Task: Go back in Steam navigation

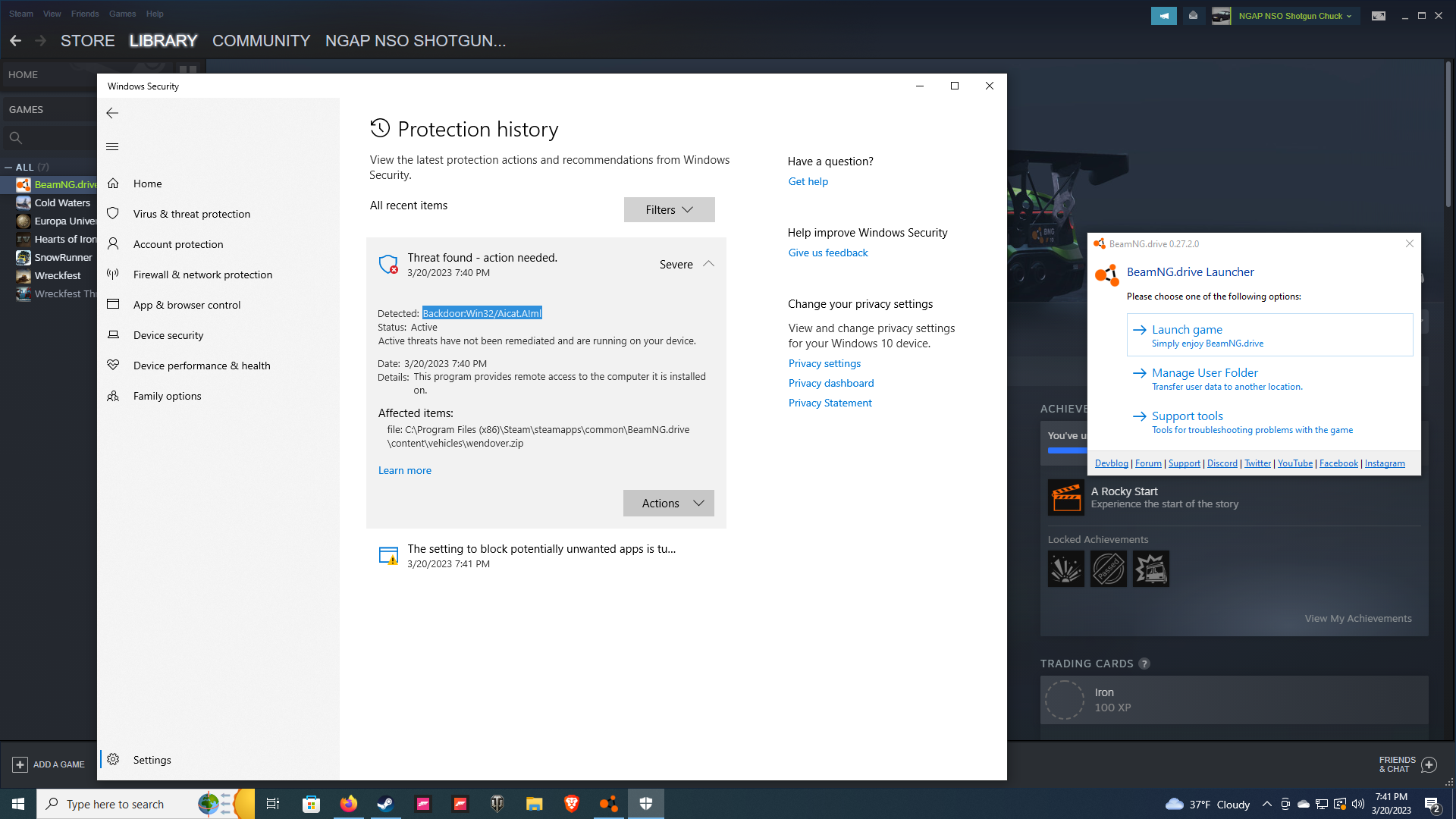Action: (x=15, y=41)
